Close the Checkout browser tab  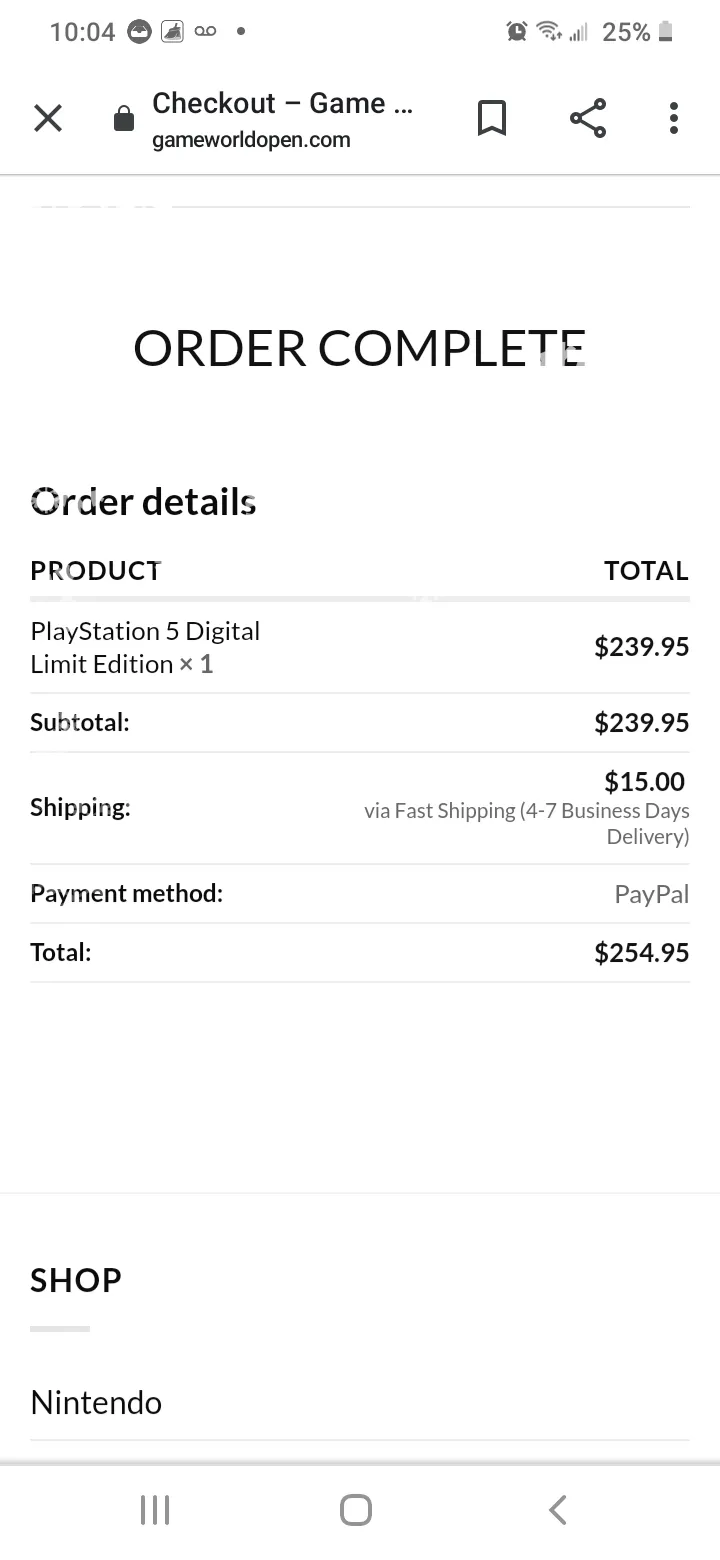[x=48, y=119]
